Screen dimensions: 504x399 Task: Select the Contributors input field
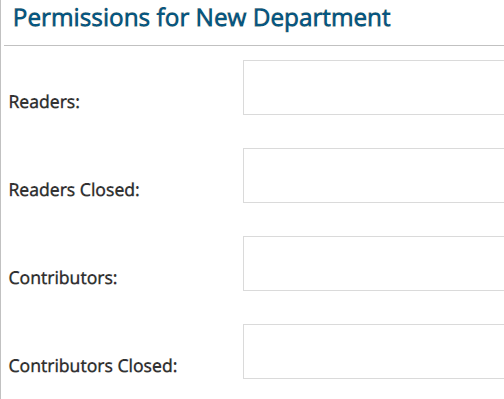(374, 263)
